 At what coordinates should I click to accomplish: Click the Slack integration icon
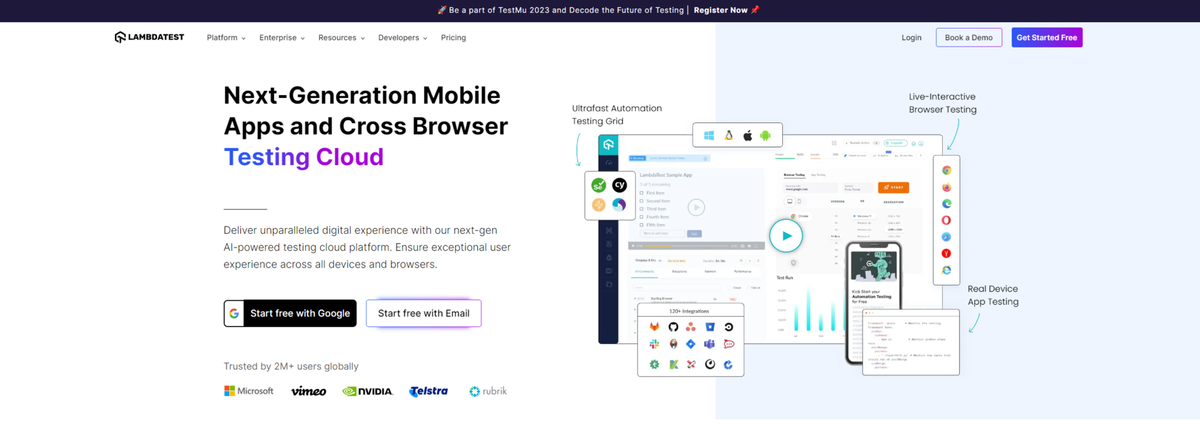point(654,345)
